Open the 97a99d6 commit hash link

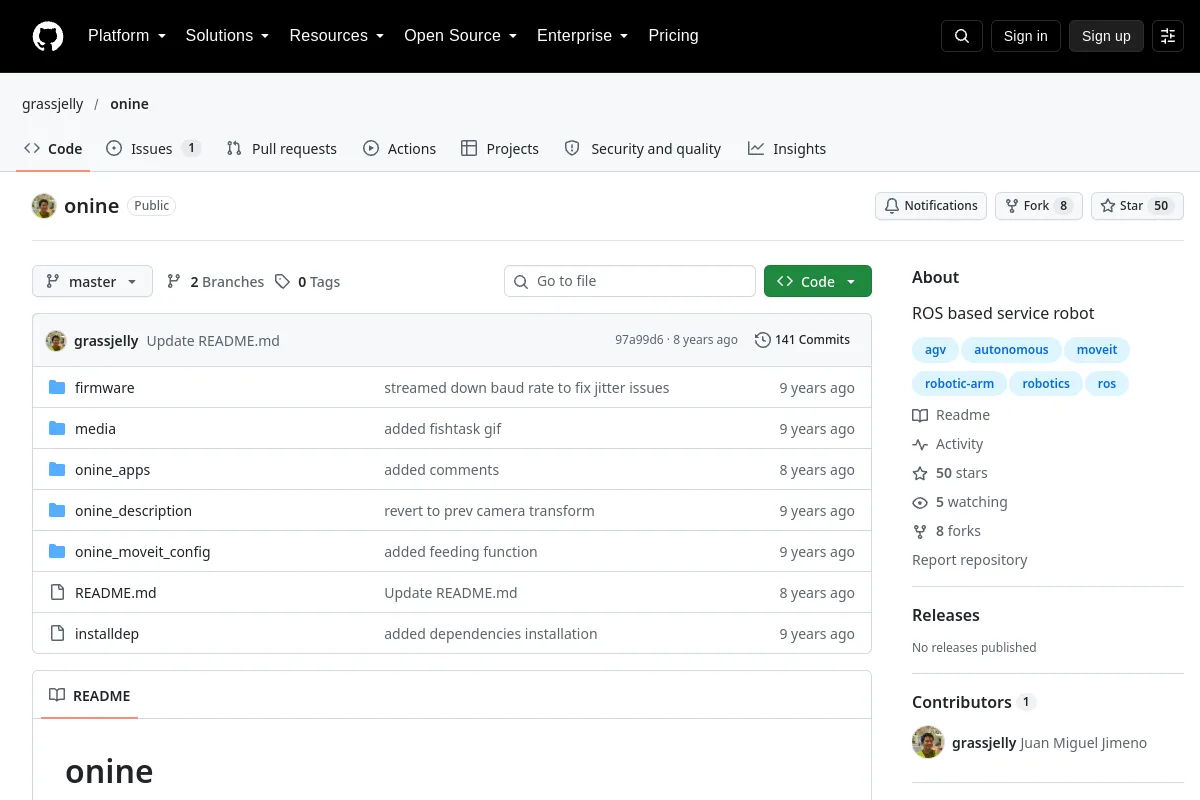point(639,340)
